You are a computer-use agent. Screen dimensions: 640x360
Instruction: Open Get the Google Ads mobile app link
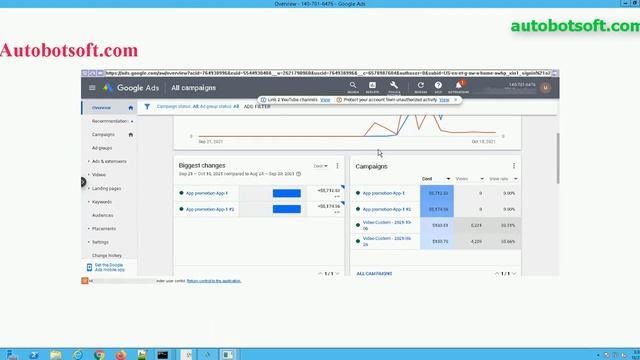click(x=109, y=268)
